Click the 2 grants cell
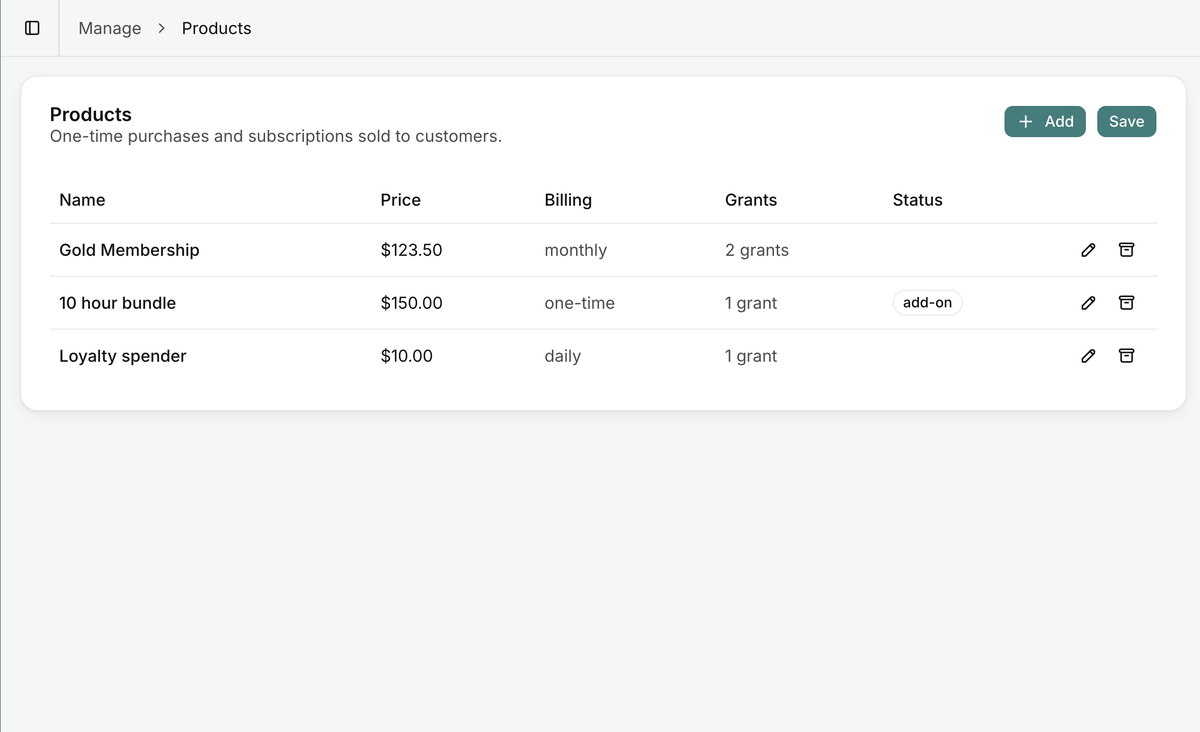This screenshot has height=732, width=1200. (x=757, y=250)
